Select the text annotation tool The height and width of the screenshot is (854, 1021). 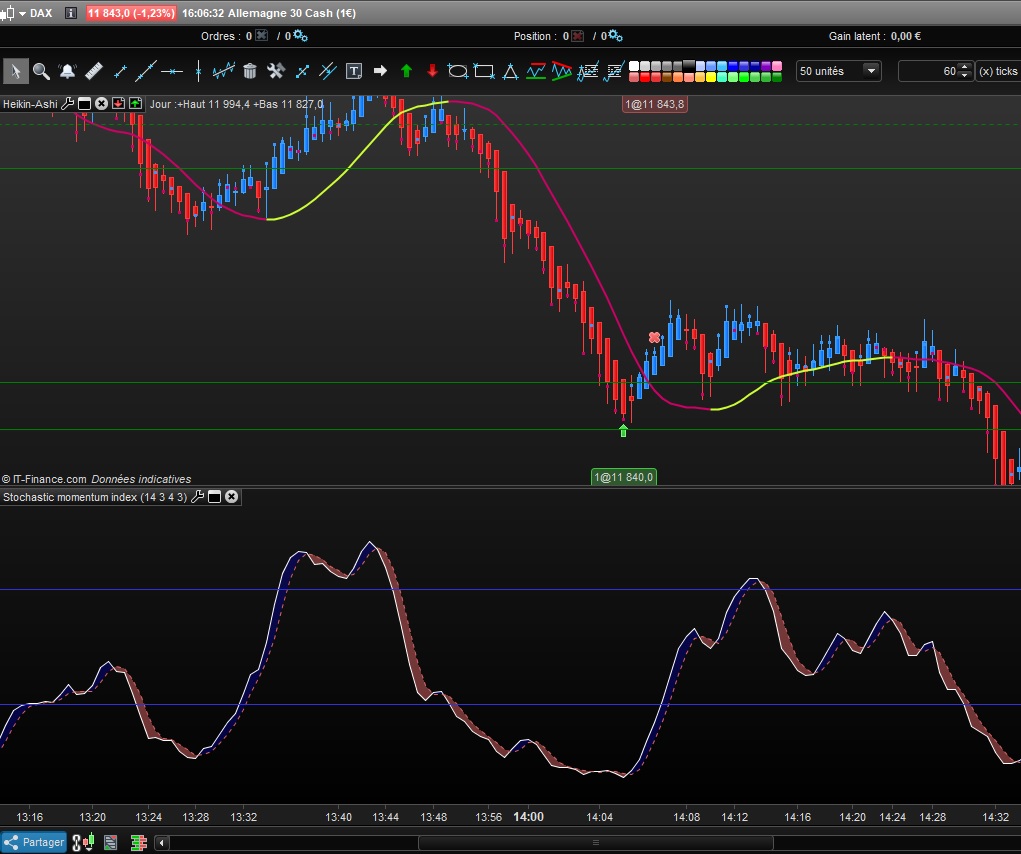pos(354,71)
